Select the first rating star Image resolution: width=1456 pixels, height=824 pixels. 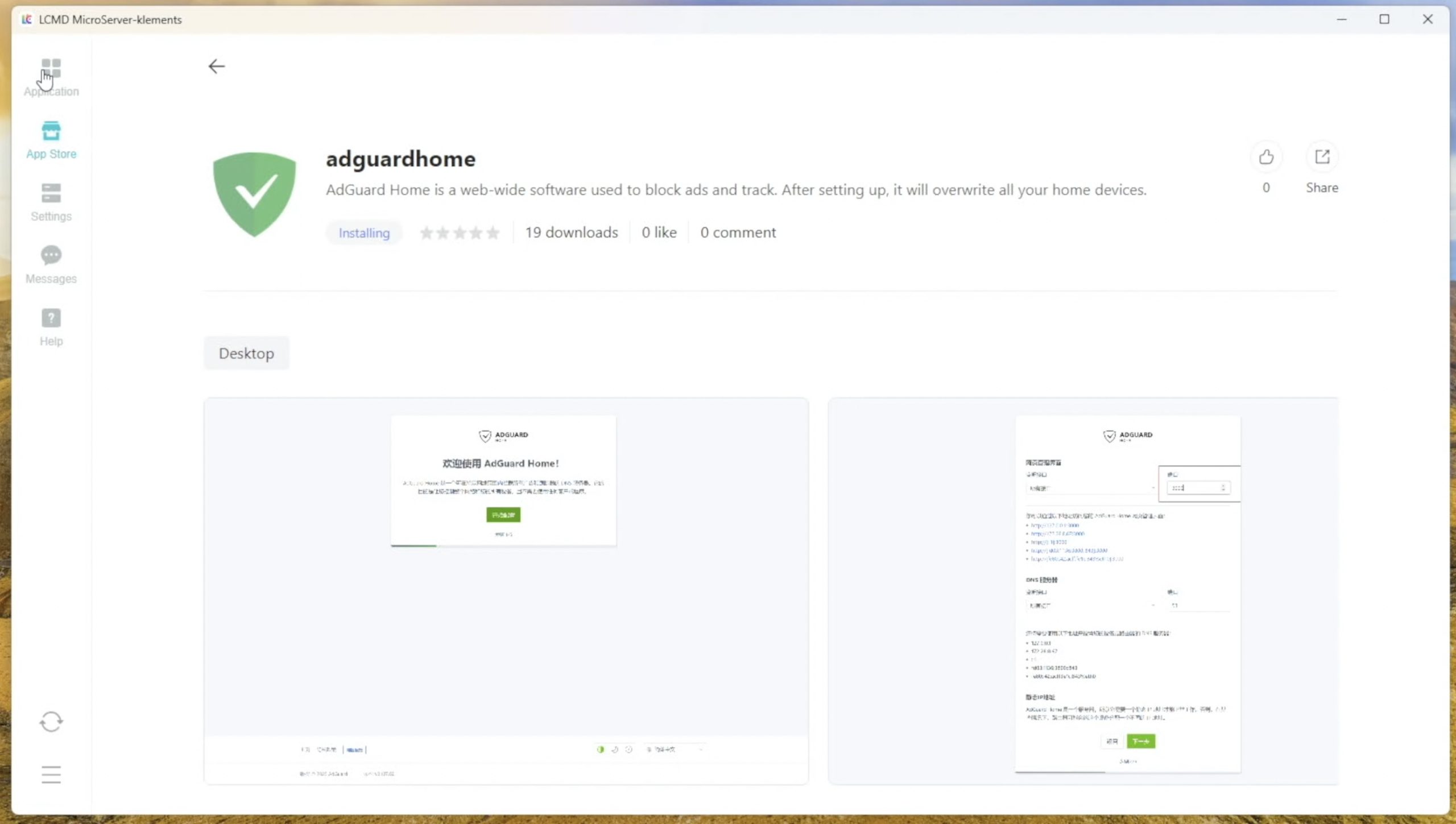click(x=426, y=233)
